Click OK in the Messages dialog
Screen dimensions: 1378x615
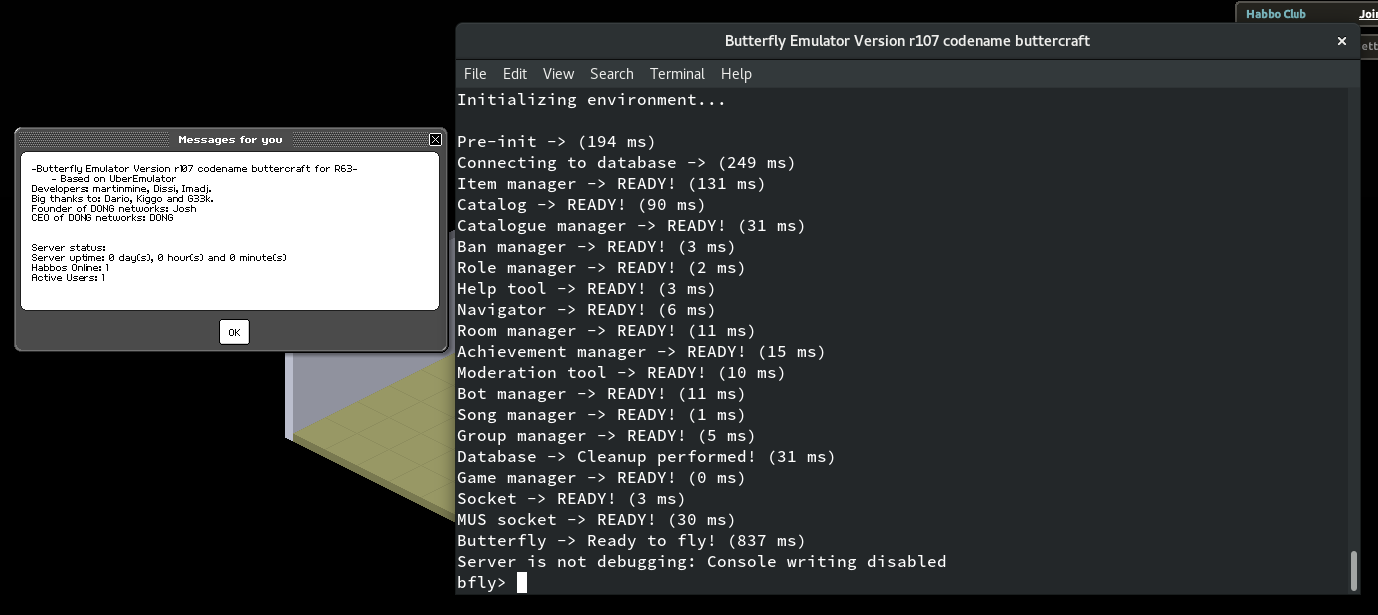tap(234, 332)
